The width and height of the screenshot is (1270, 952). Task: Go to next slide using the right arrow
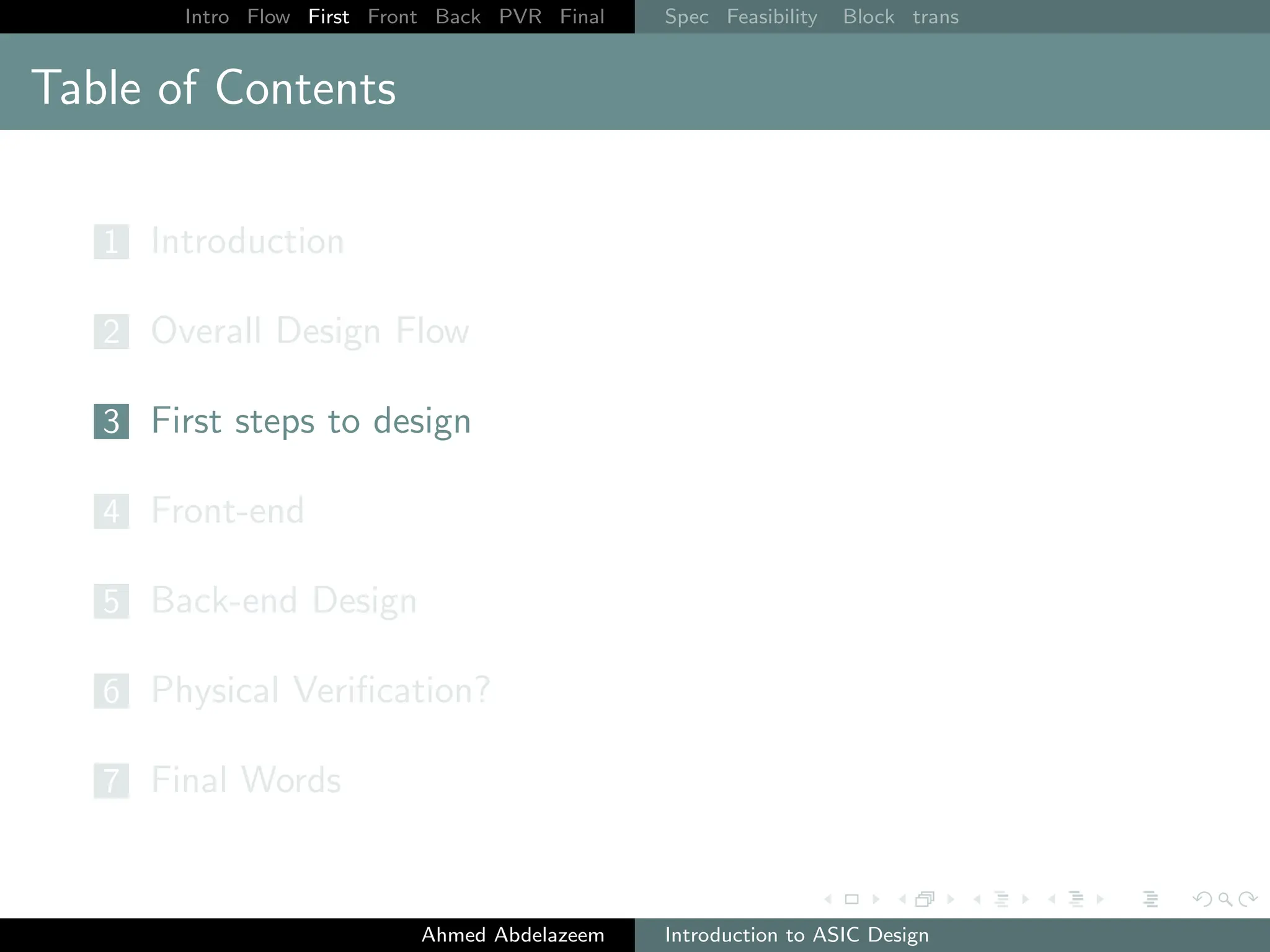876,899
